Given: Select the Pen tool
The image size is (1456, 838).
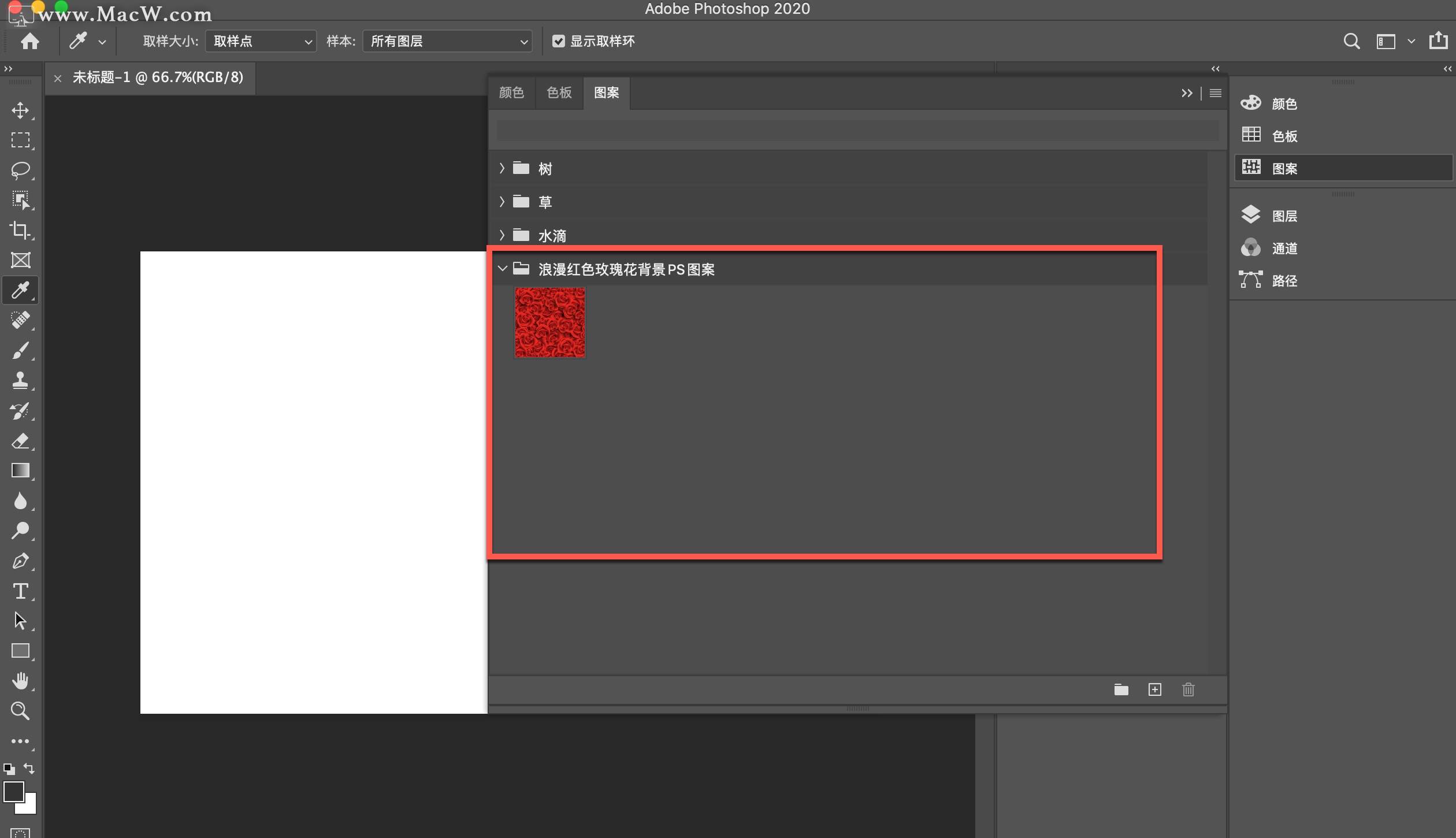Looking at the screenshot, I should 20,561.
